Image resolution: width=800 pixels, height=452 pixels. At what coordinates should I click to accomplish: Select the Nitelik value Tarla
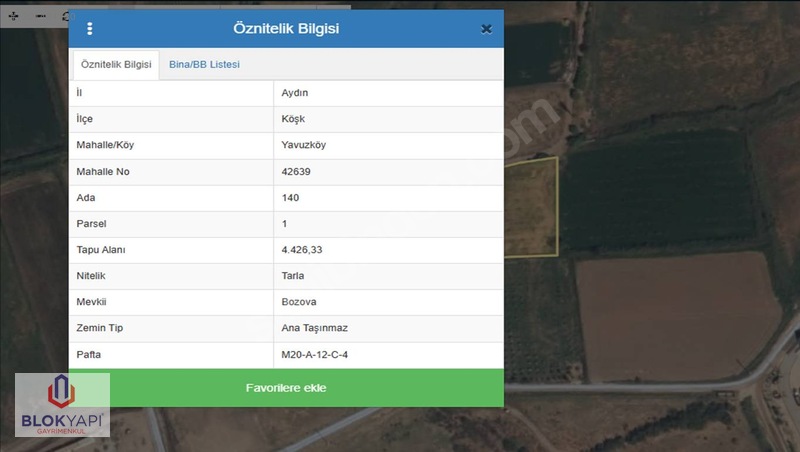point(293,275)
